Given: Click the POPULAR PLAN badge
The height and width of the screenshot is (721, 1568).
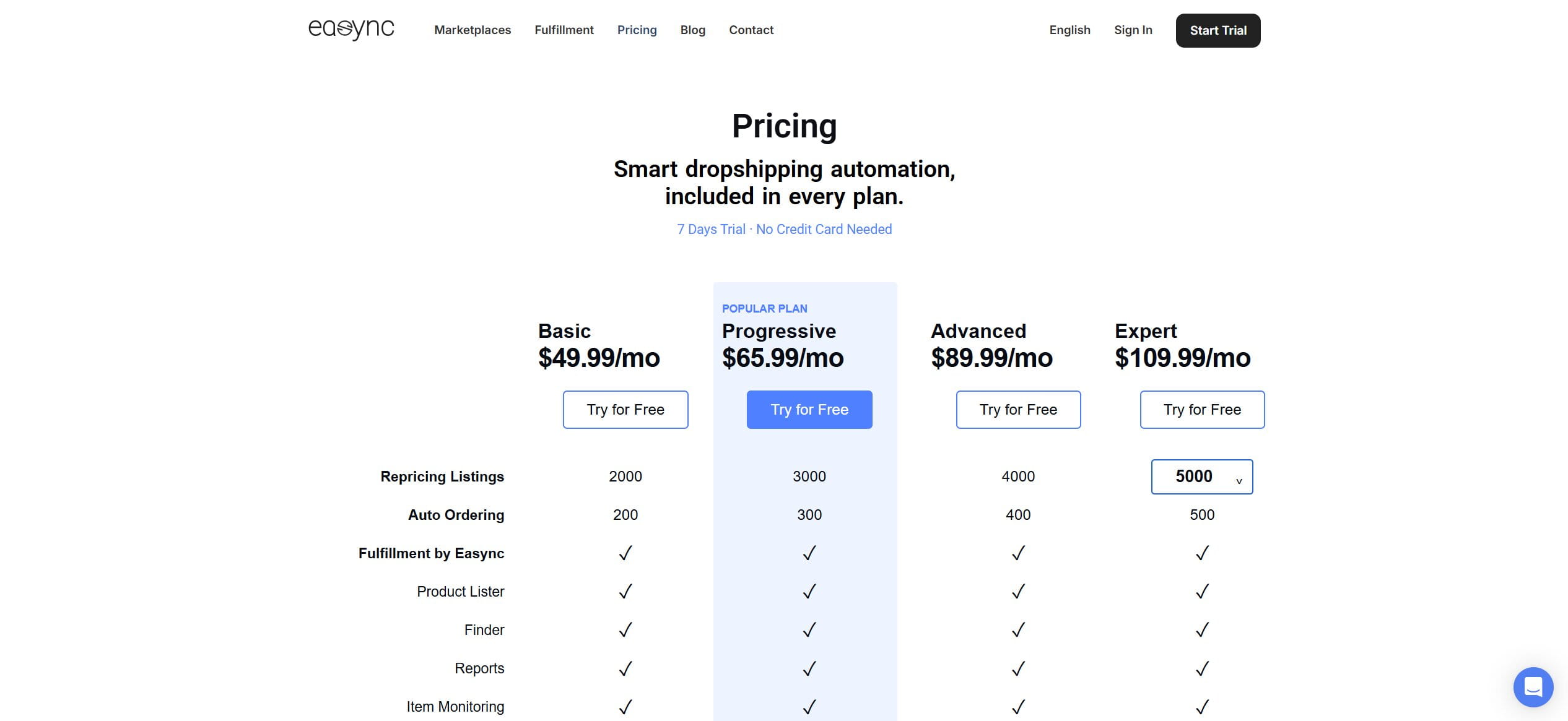Looking at the screenshot, I should [x=765, y=308].
